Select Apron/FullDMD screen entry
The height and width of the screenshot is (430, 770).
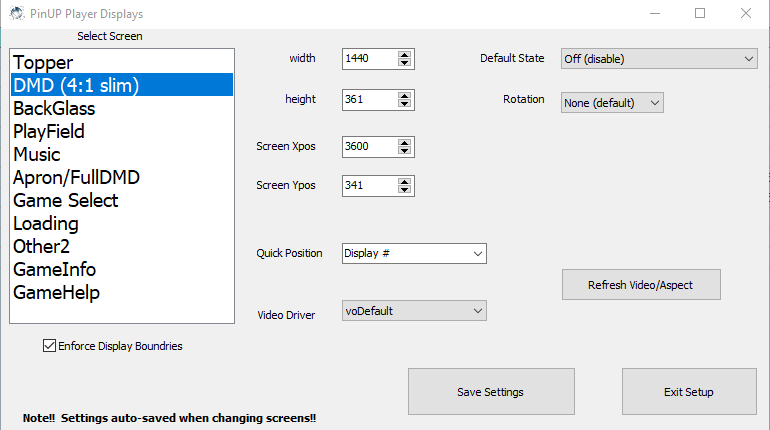tap(122, 177)
